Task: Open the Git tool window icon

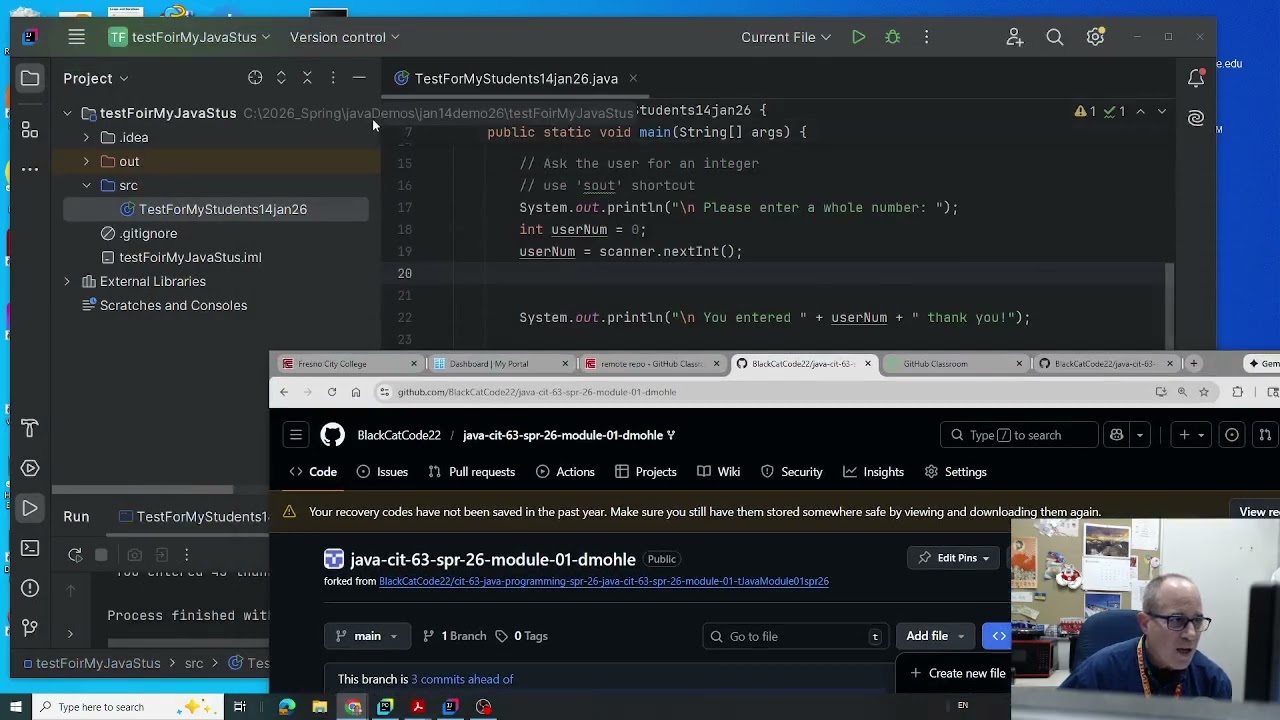Action: (x=30, y=627)
